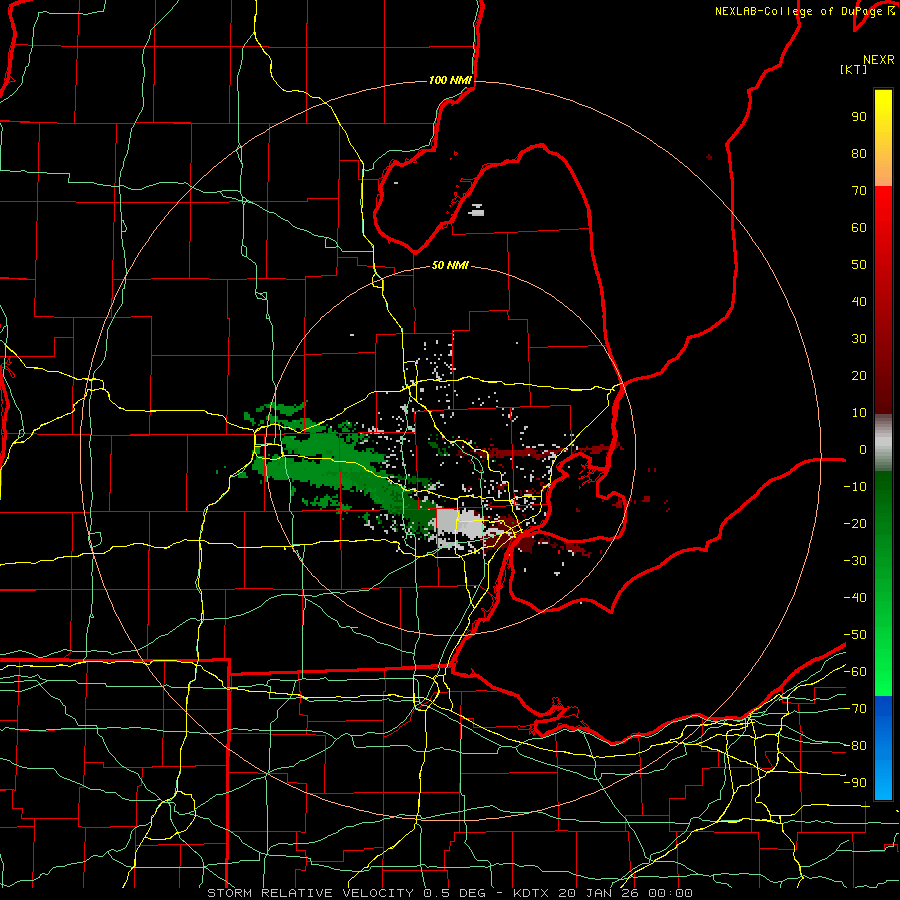Click the '50 NMI' range ring label
The height and width of the screenshot is (900, 900).
pos(450,265)
